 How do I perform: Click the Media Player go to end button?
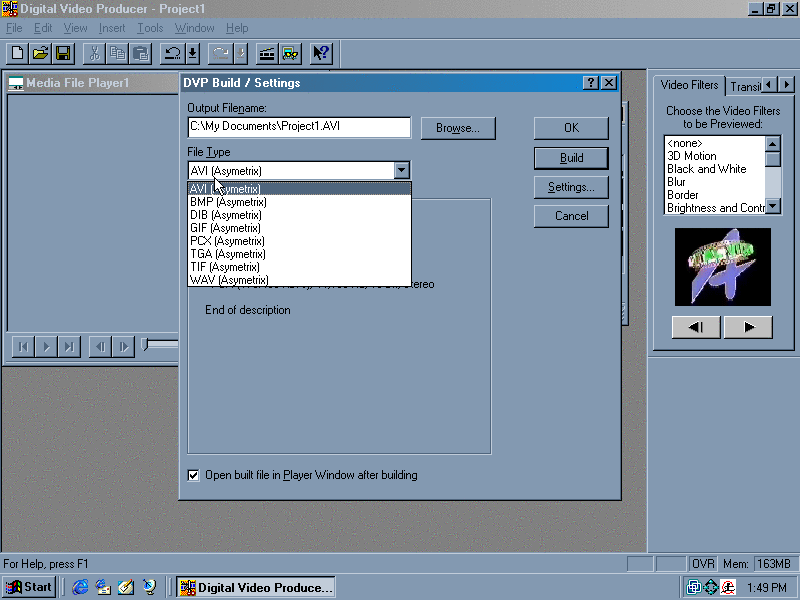coord(69,347)
